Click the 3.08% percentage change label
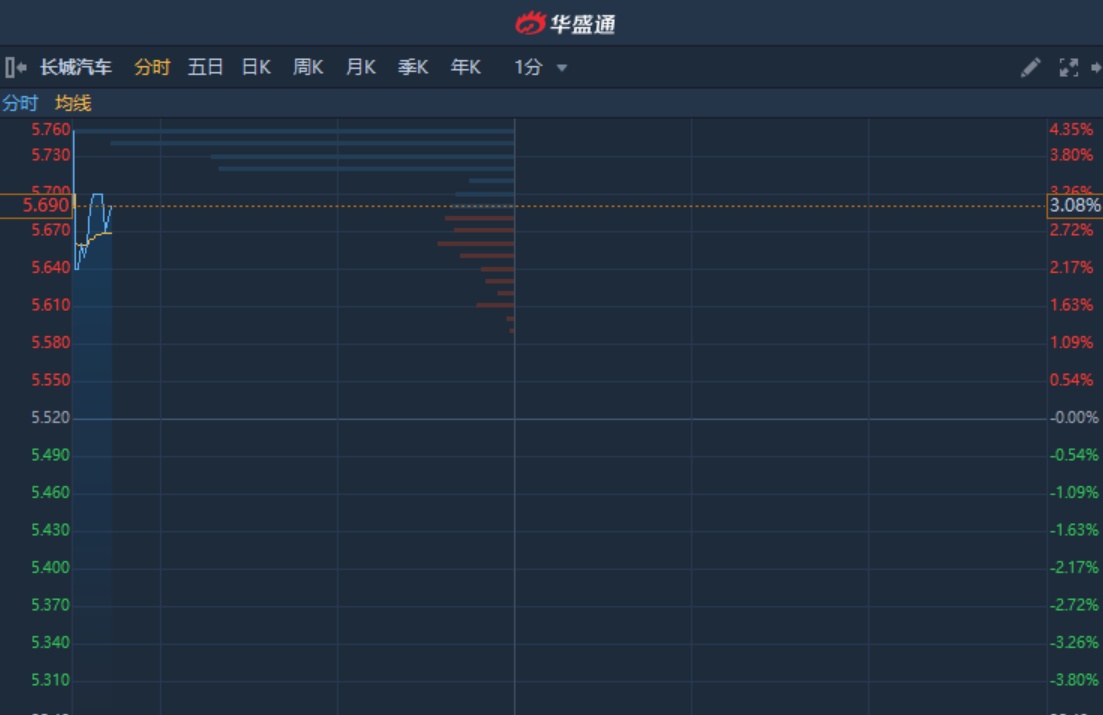The height and width of the screenshot is (715, 1103). click(1074, 206)
